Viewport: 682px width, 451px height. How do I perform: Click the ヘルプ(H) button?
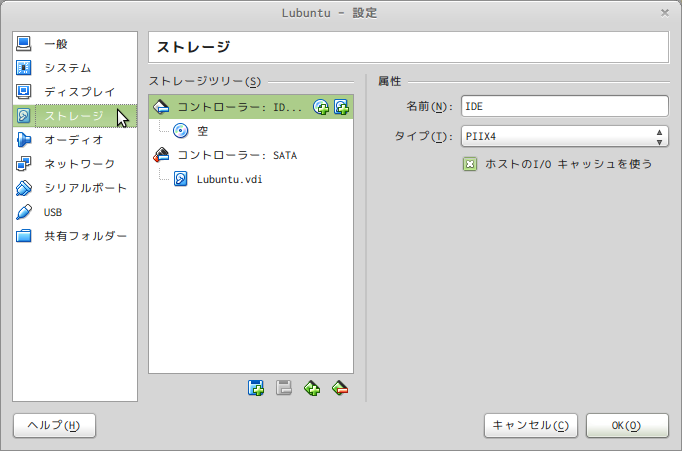pos(54,425)
